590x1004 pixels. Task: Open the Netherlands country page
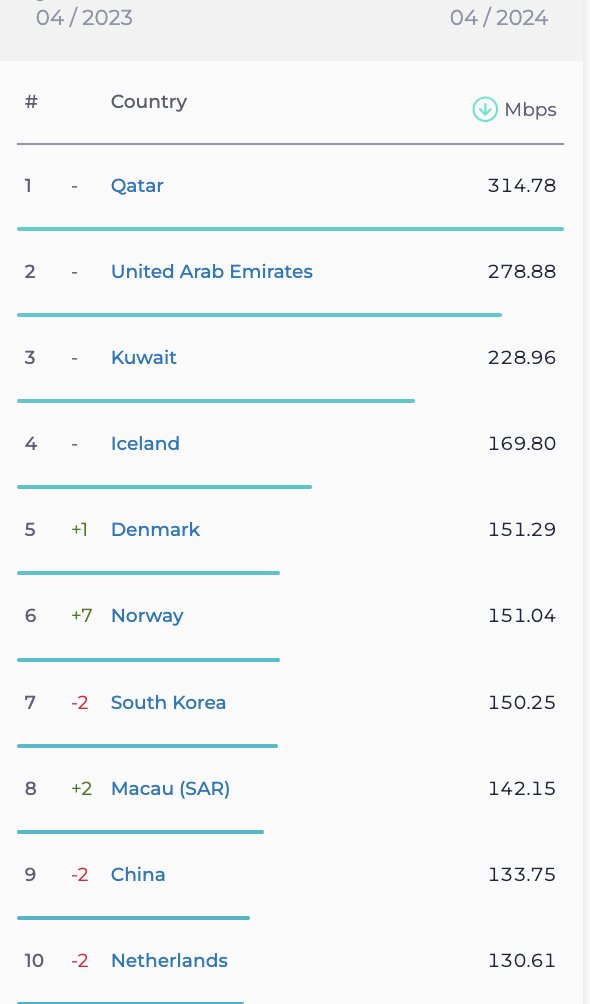coord(169,961)
